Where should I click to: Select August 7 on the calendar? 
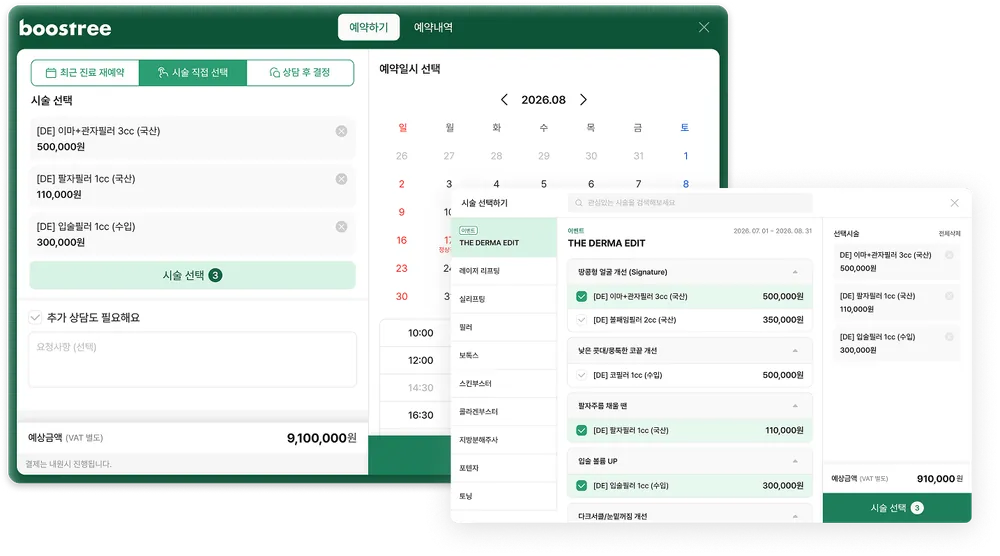coord(638,184)
